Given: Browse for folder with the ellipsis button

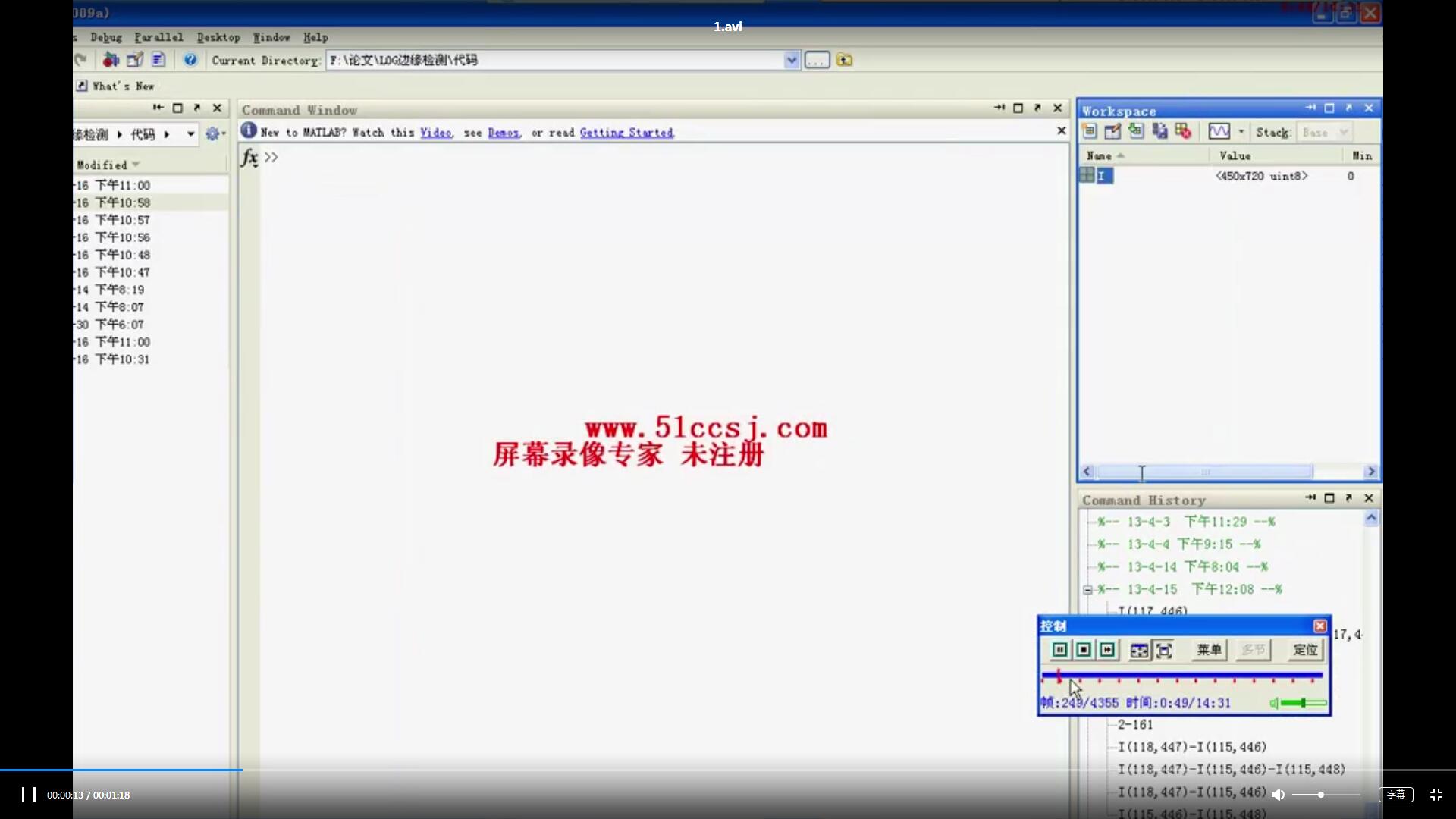Looking at the screenshot, I should 817,60.
